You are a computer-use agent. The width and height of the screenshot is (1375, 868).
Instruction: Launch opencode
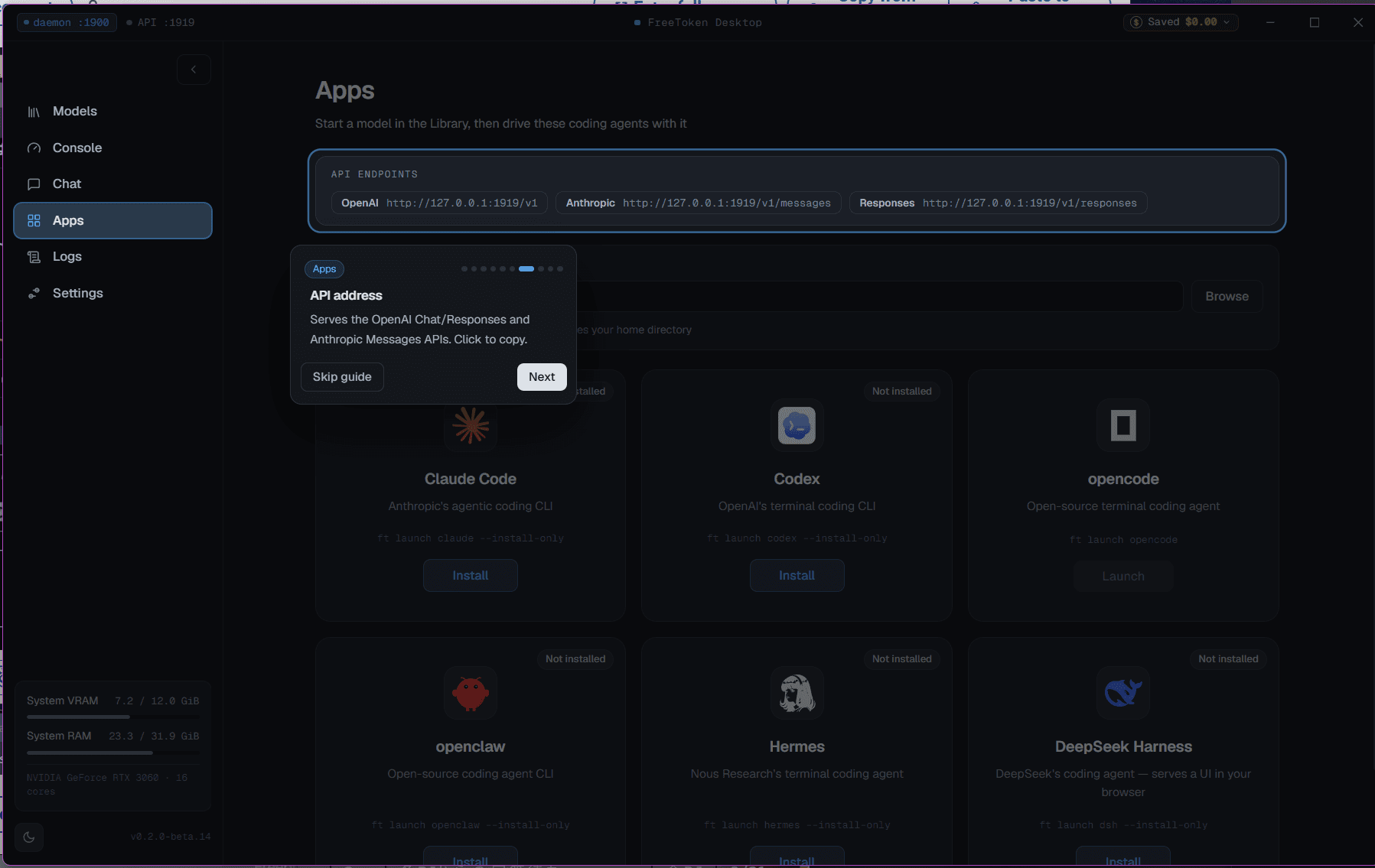click(x=1123, y=577)
